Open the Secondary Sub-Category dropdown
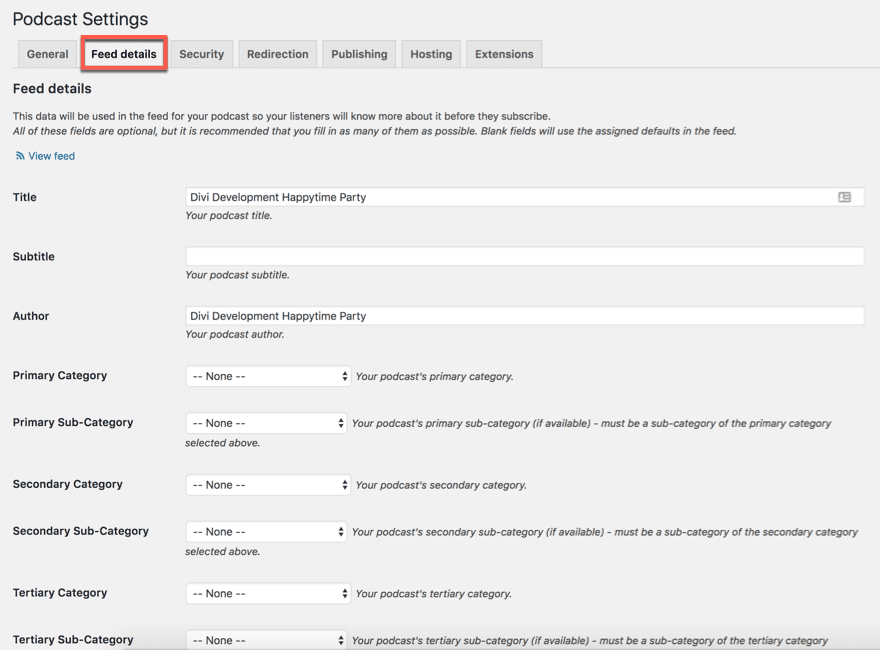The width and height of the screenshot is (880, 650). tap(265, 531)
